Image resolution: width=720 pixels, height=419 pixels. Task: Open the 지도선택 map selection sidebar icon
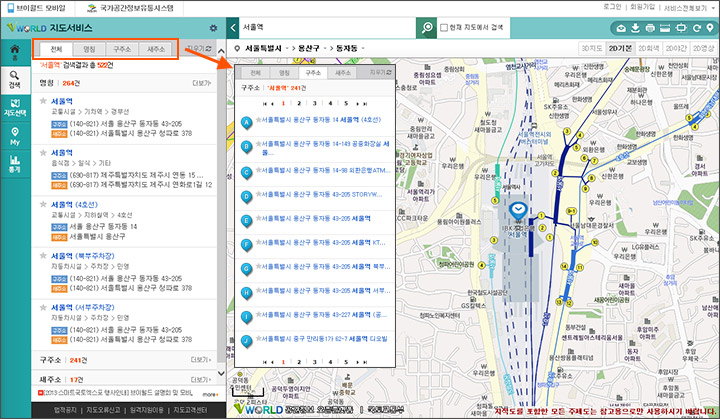[15, 108]
